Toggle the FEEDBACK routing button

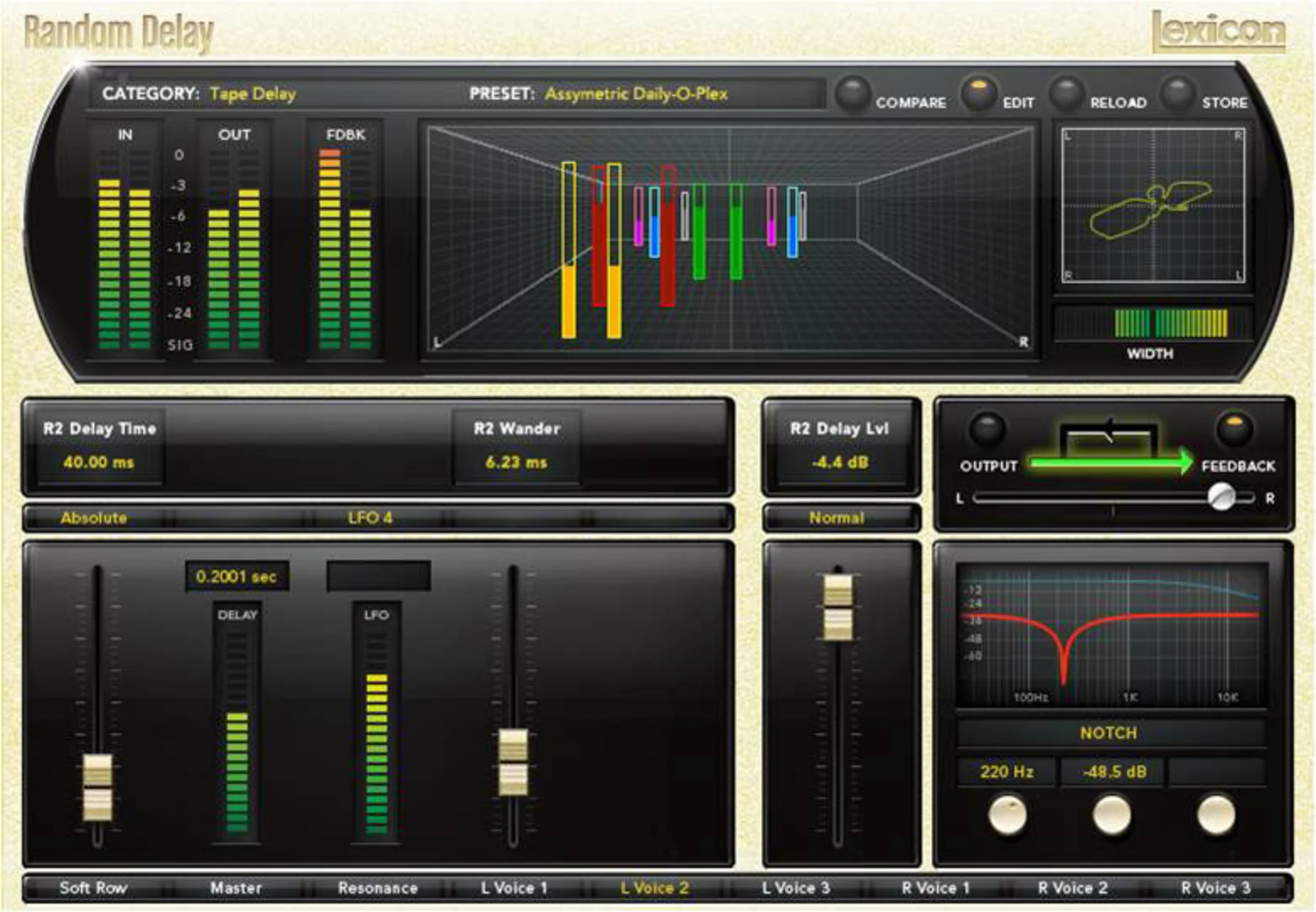click(1234, 429)
